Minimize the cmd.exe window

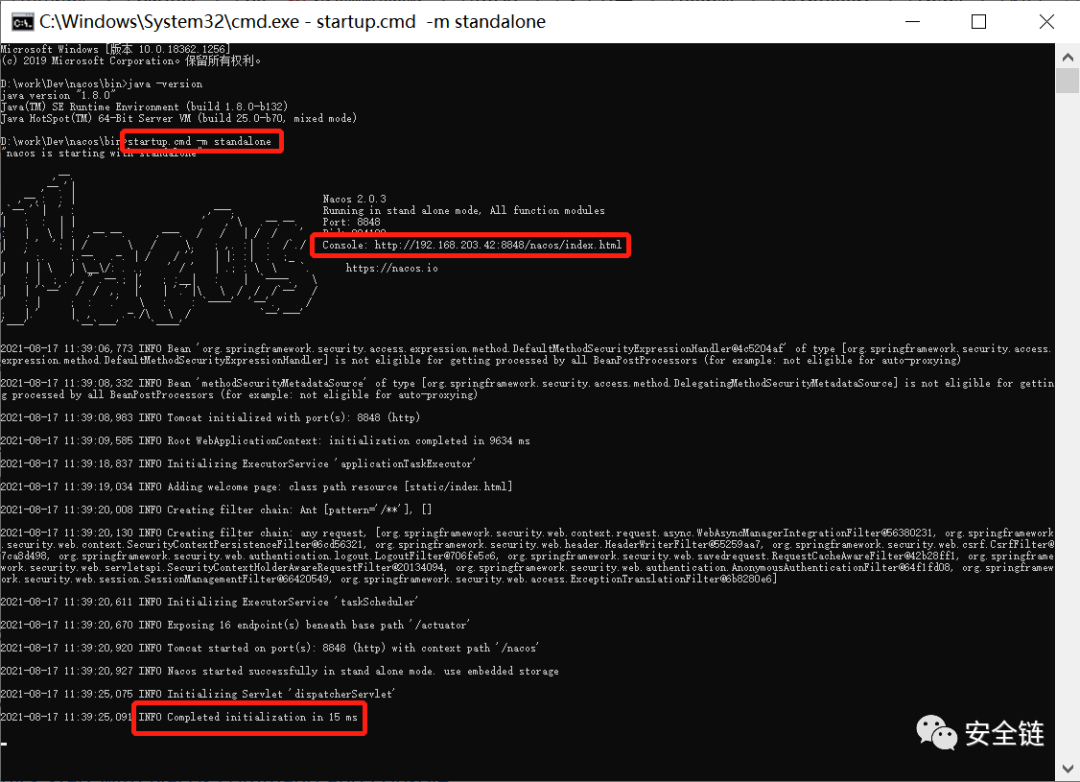tap(913, 22)
